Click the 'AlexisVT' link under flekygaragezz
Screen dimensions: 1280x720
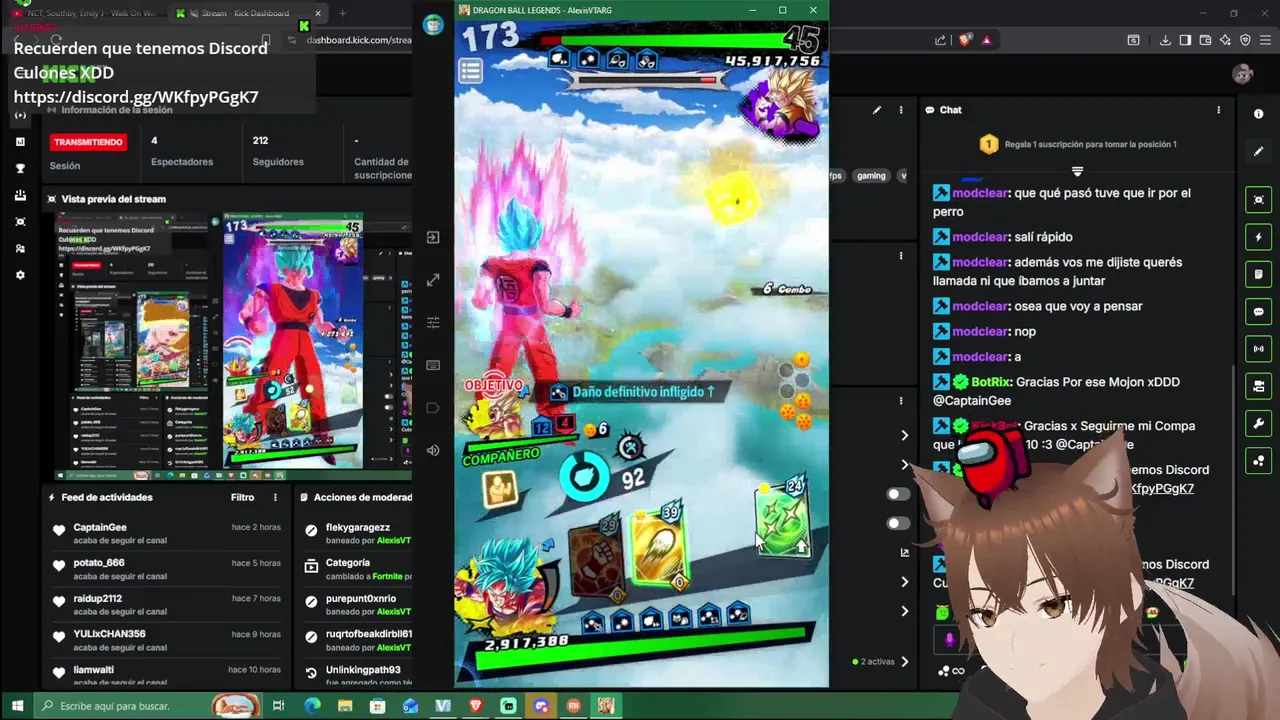pyautogui.click(x=393, y=541)
